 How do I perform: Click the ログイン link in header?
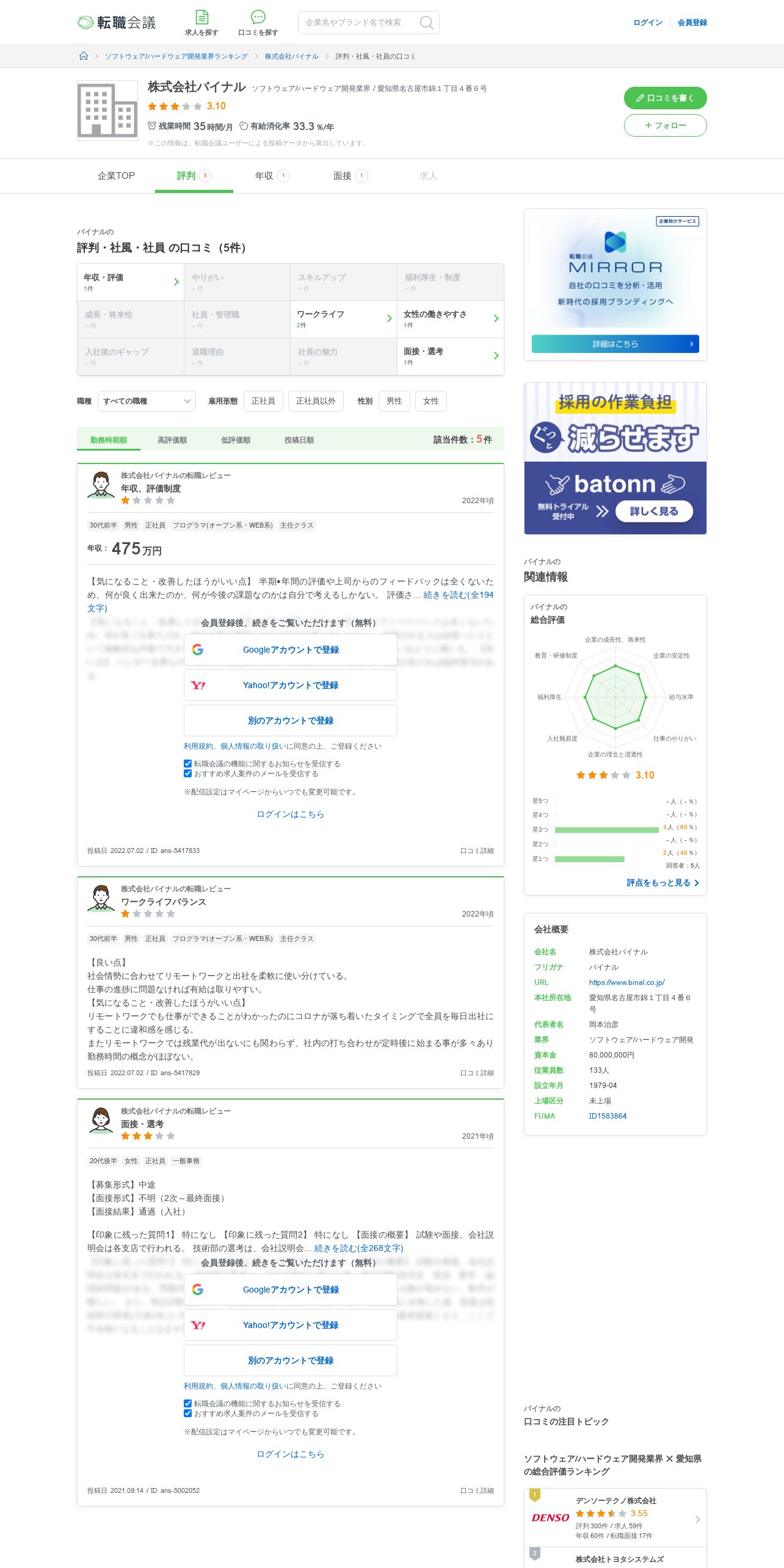click(648, 23)
